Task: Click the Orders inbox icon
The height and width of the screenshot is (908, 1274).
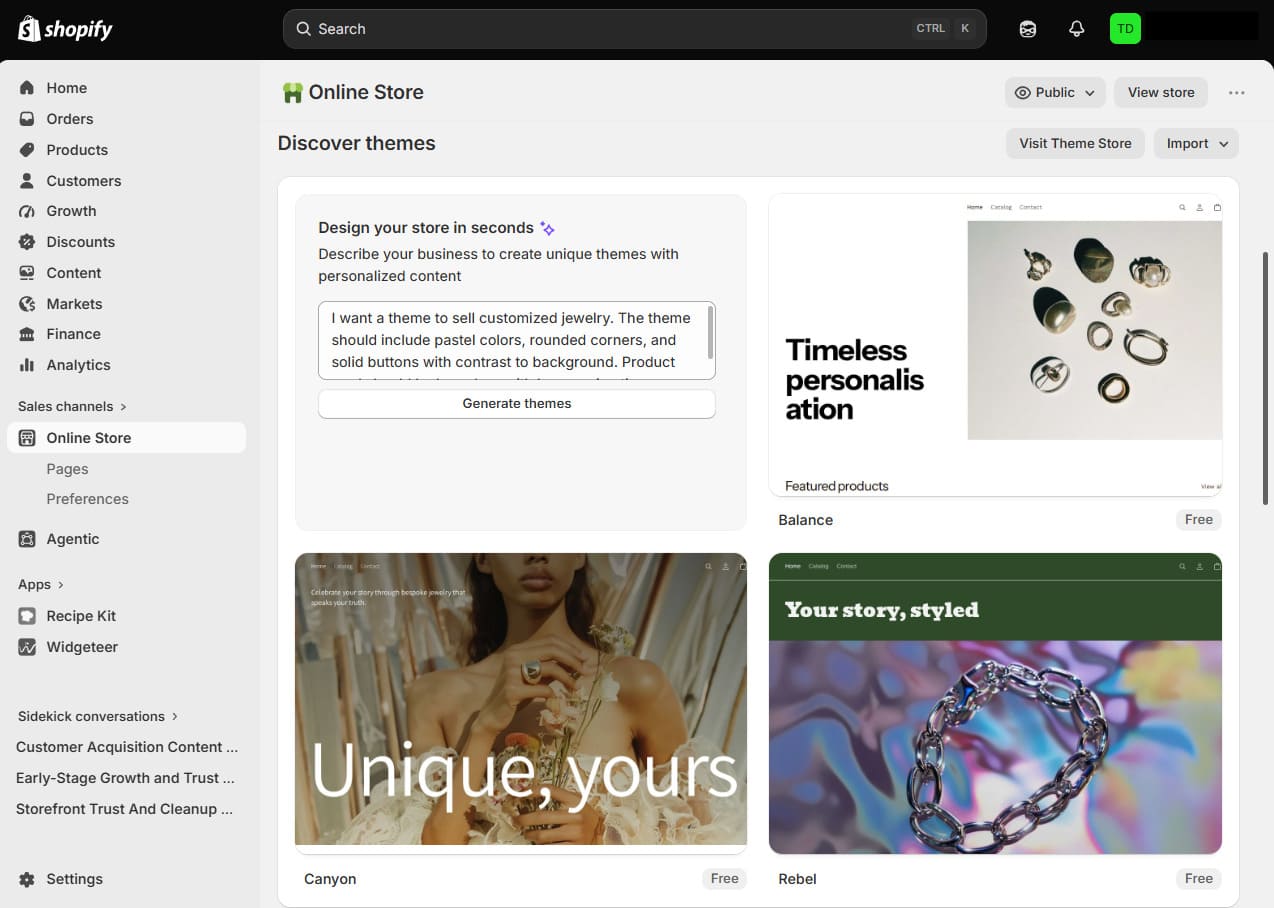Action: (27, 119)
